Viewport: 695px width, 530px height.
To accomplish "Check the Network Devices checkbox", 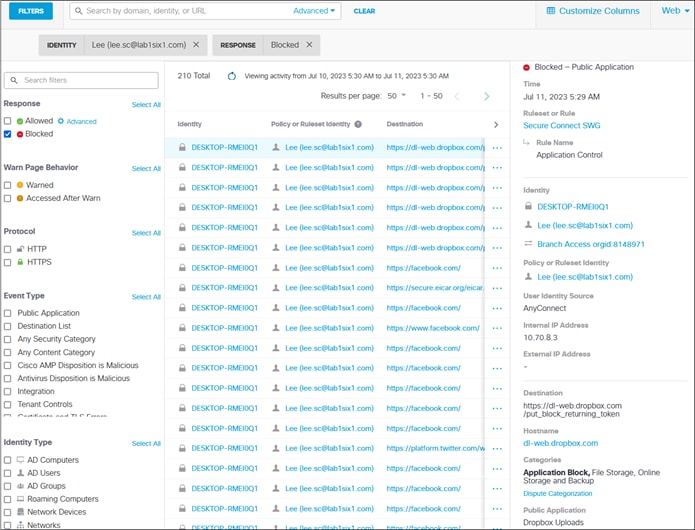I will [x=8, y=512].
